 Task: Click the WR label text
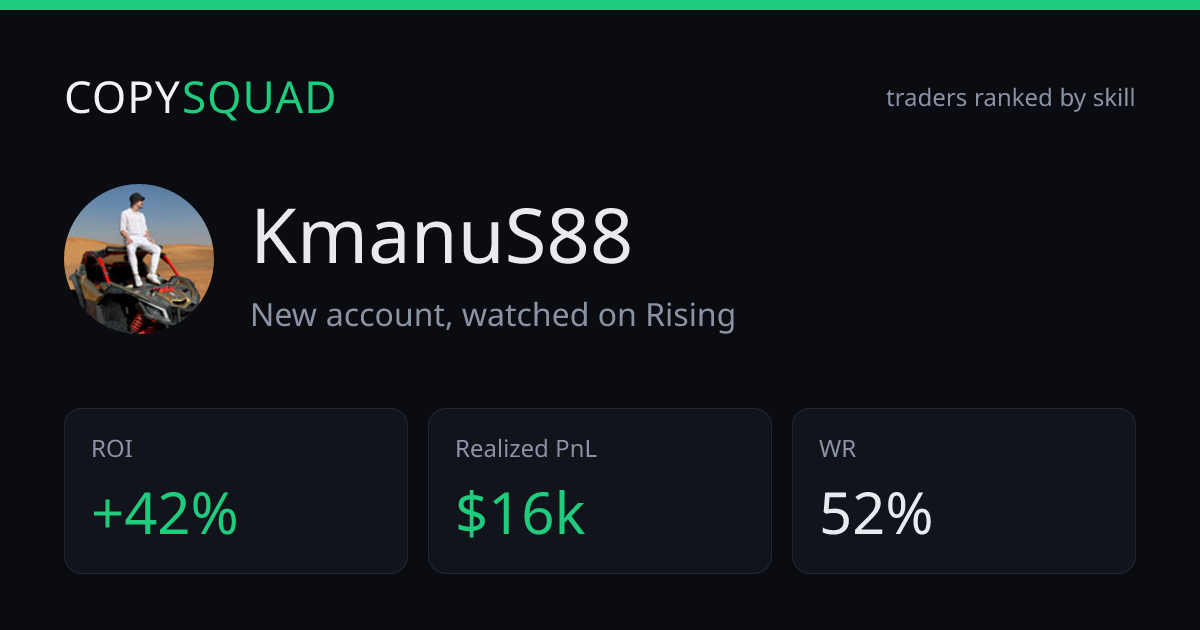click(x=838, y=449)
